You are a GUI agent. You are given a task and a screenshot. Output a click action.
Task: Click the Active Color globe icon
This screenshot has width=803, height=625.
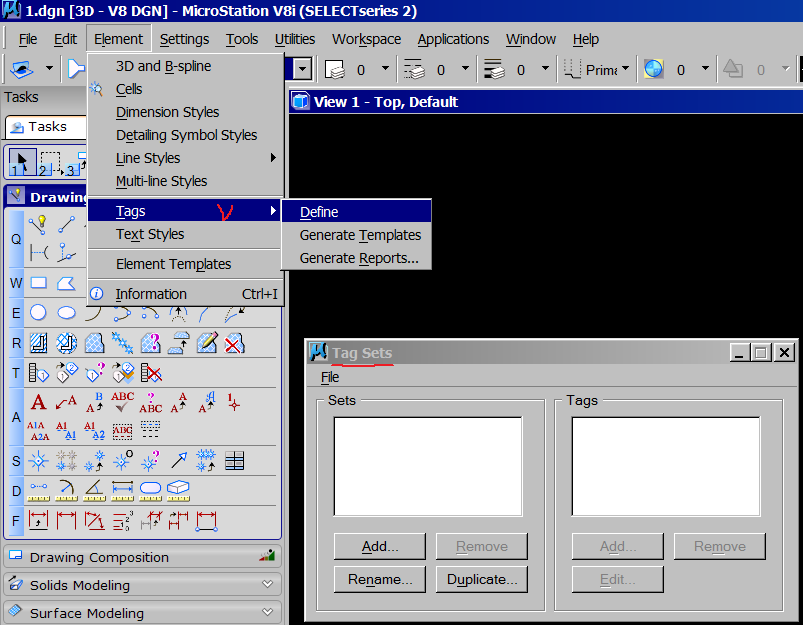pyautogui.click(x=653, y=69)
